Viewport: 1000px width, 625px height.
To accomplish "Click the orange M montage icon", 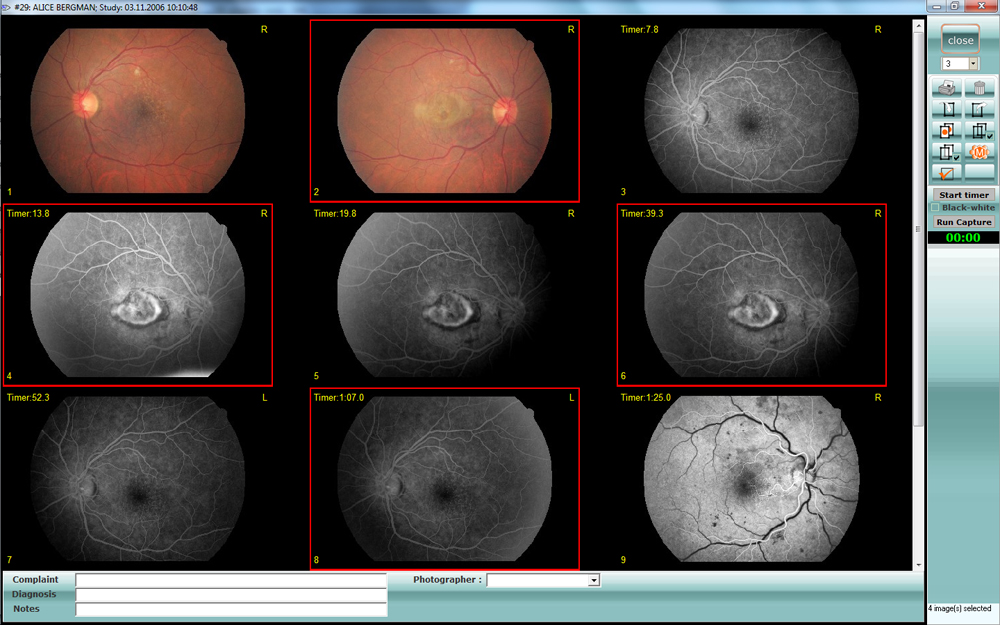I will (x=980, y=152).
